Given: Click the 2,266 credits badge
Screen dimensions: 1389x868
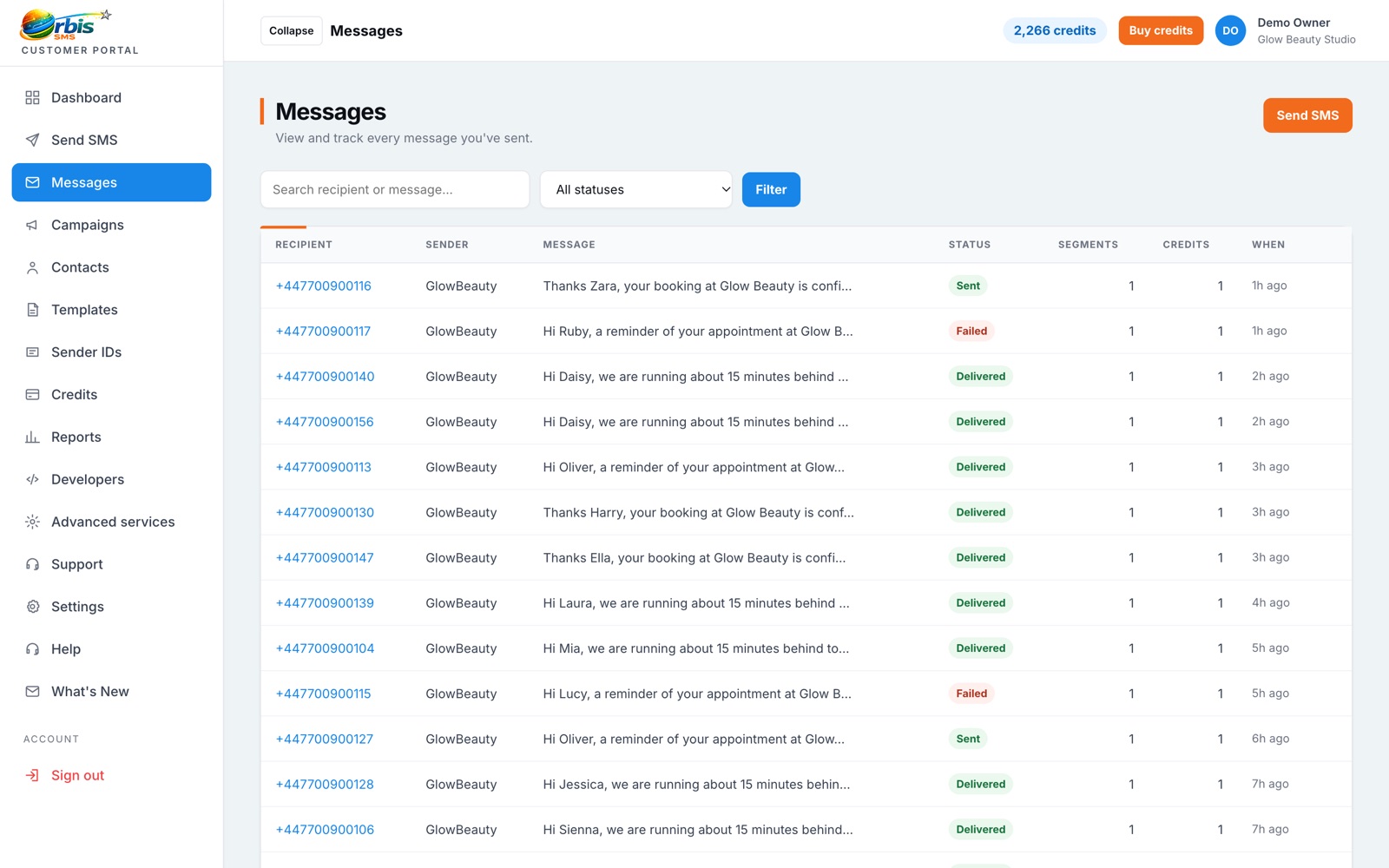Looking at the screenshot, I should pyautogui.click(x=1055, y=30).
